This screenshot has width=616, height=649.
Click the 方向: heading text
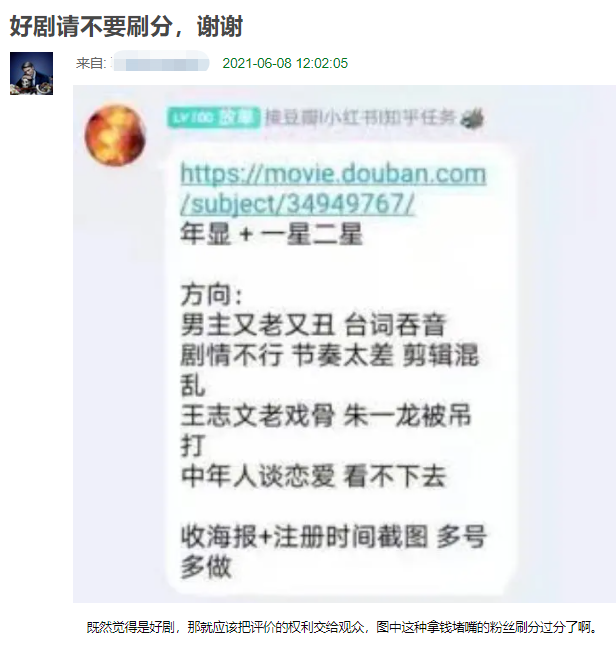pos(211,294)
